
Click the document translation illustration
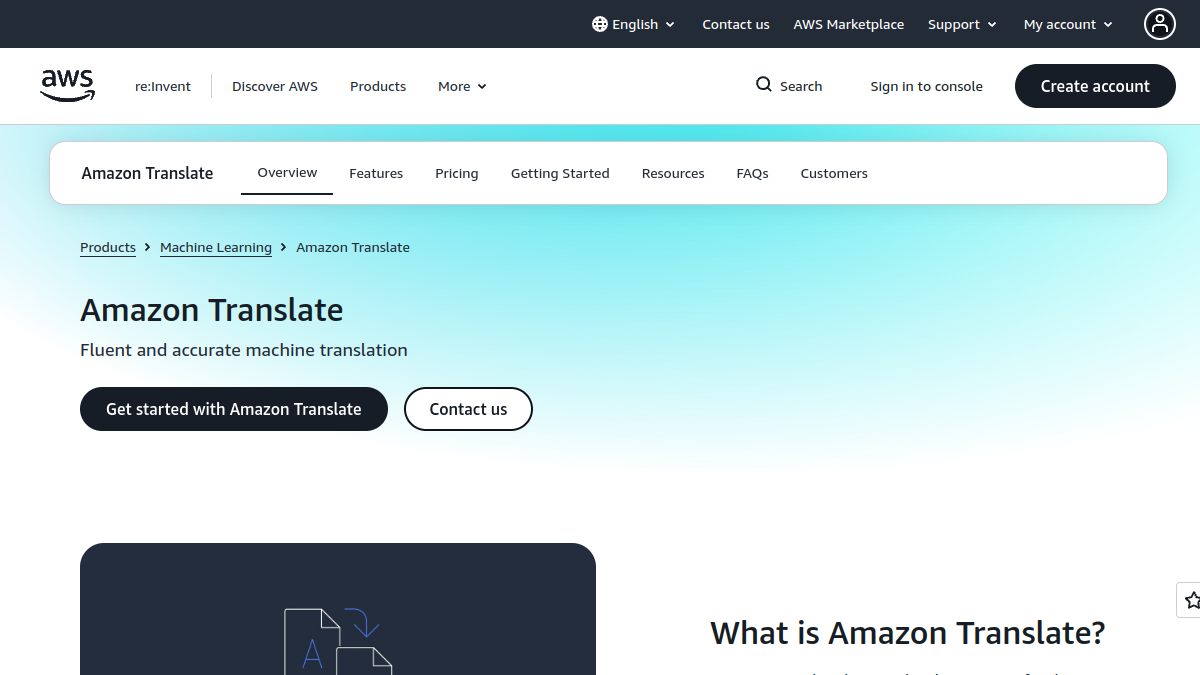click(338, 640)
